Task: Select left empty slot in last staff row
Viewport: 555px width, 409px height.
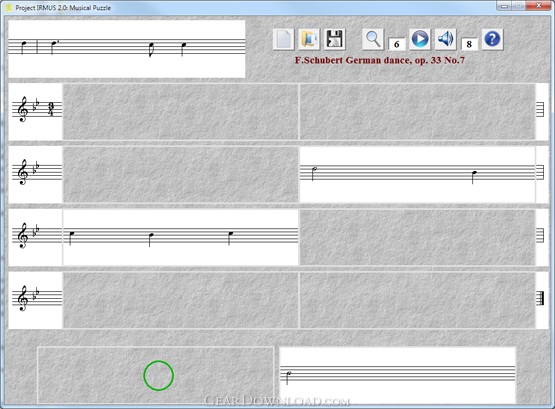Action: click(x=181, y=300)
